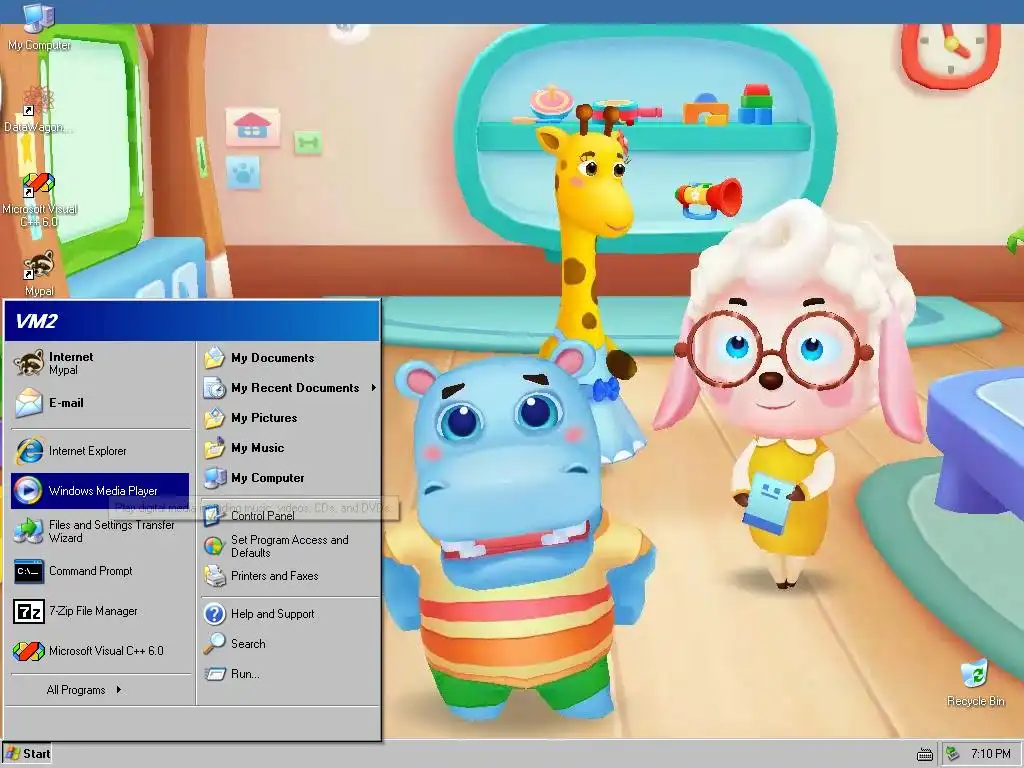This screenshot has height=768, width=1024.
Task: Click the "My Recent Documents" label
Action: (295, 388)
